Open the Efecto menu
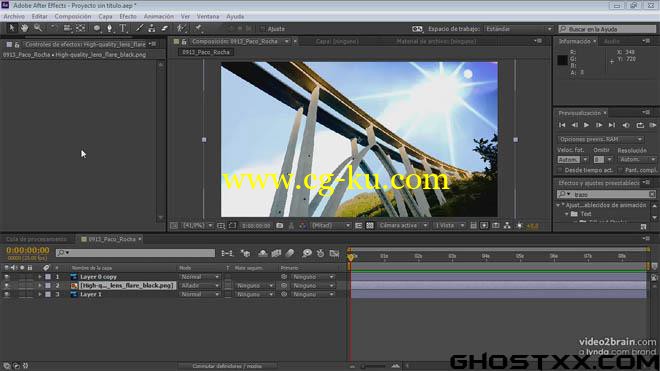The width and height of the screenshot is (660, 371). click(128, 16)
